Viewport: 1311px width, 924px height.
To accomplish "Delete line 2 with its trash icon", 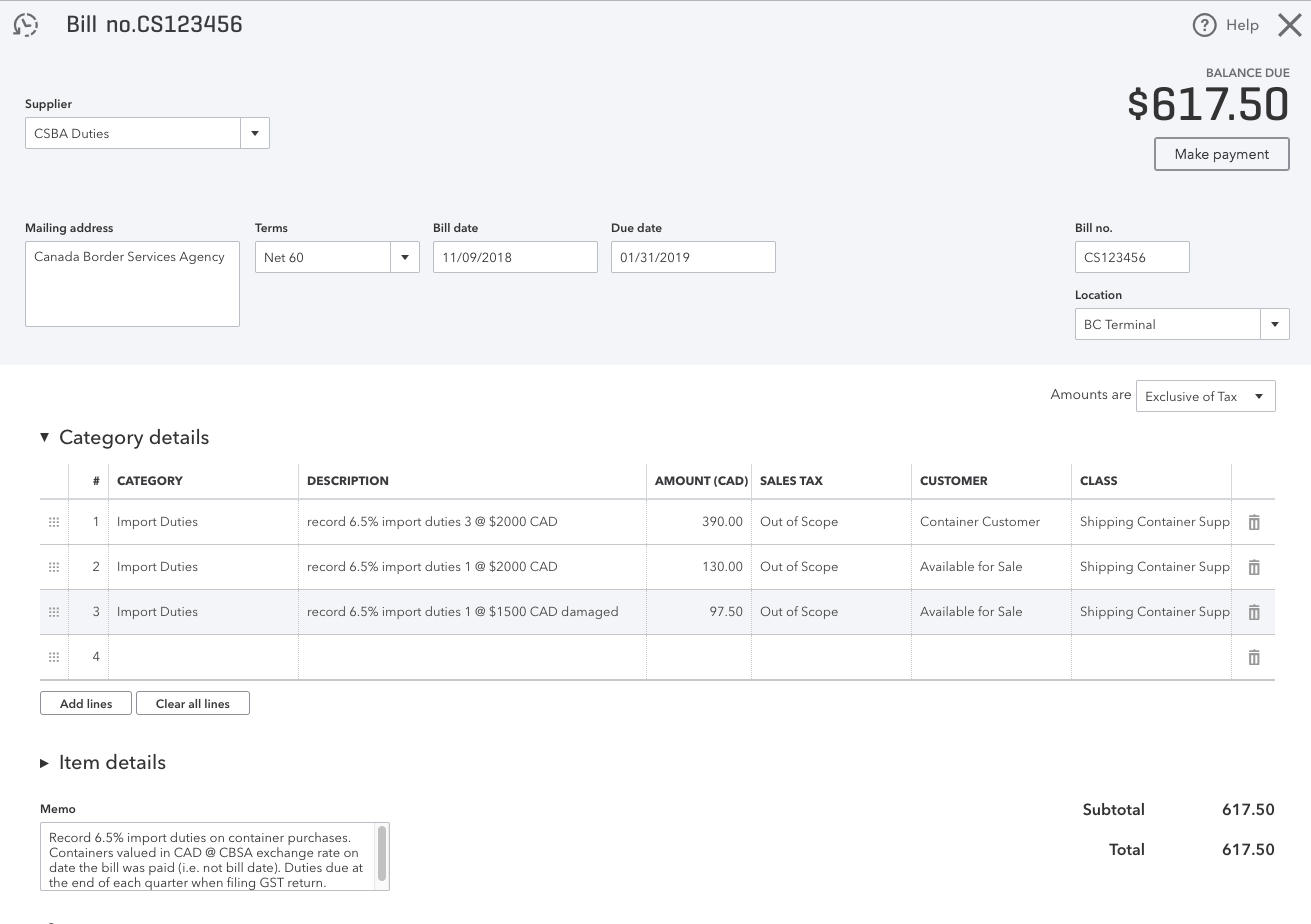I will tap(1253, 567).
